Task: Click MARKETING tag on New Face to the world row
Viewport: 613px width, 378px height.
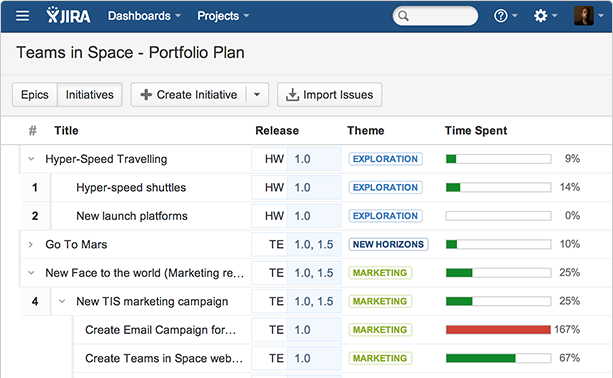Action: click(380, 273)
